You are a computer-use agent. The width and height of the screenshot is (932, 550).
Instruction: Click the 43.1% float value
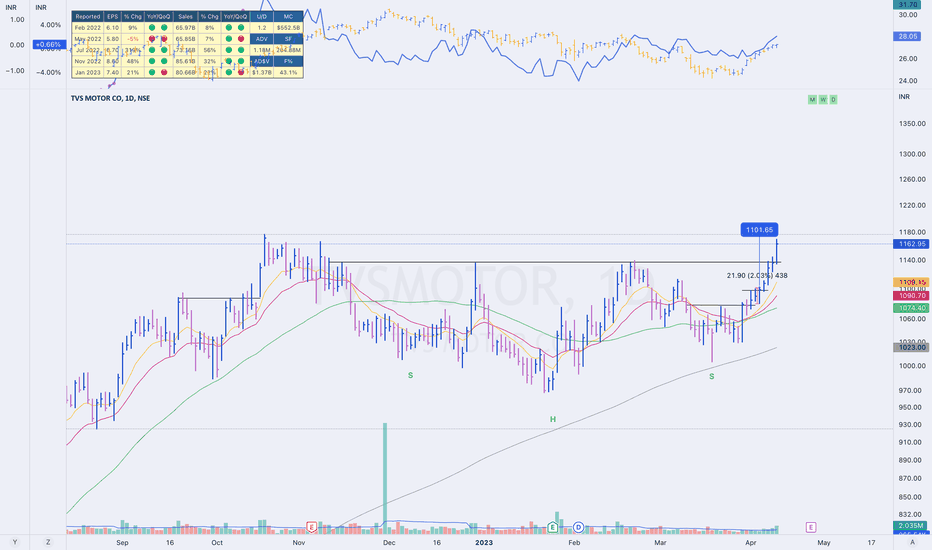(x=288, y=73)
